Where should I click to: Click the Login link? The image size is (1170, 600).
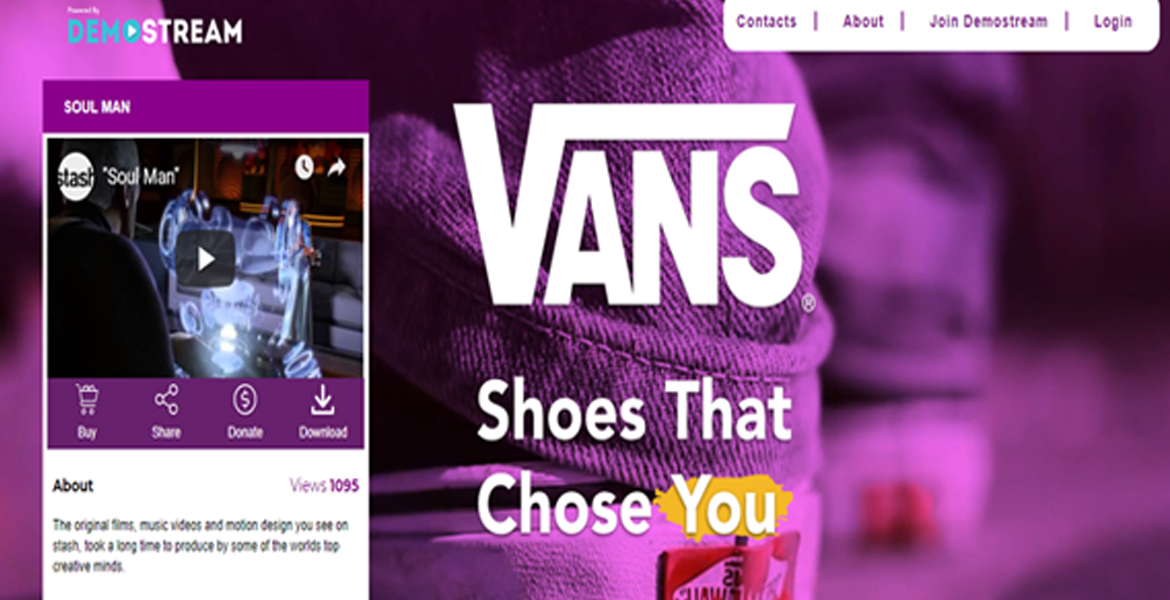[x=1113, y=22]
